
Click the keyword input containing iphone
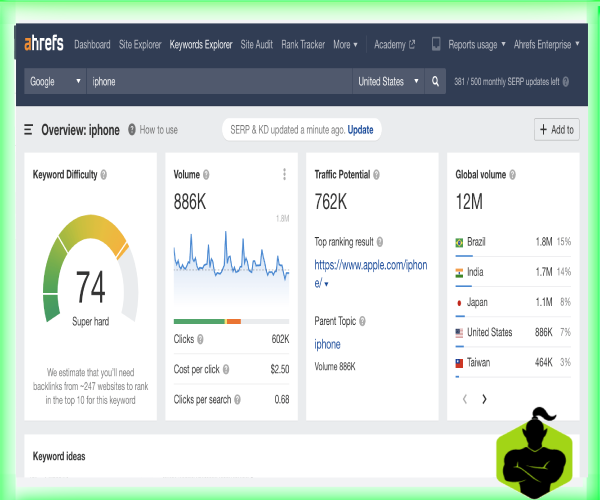point(219,81)
